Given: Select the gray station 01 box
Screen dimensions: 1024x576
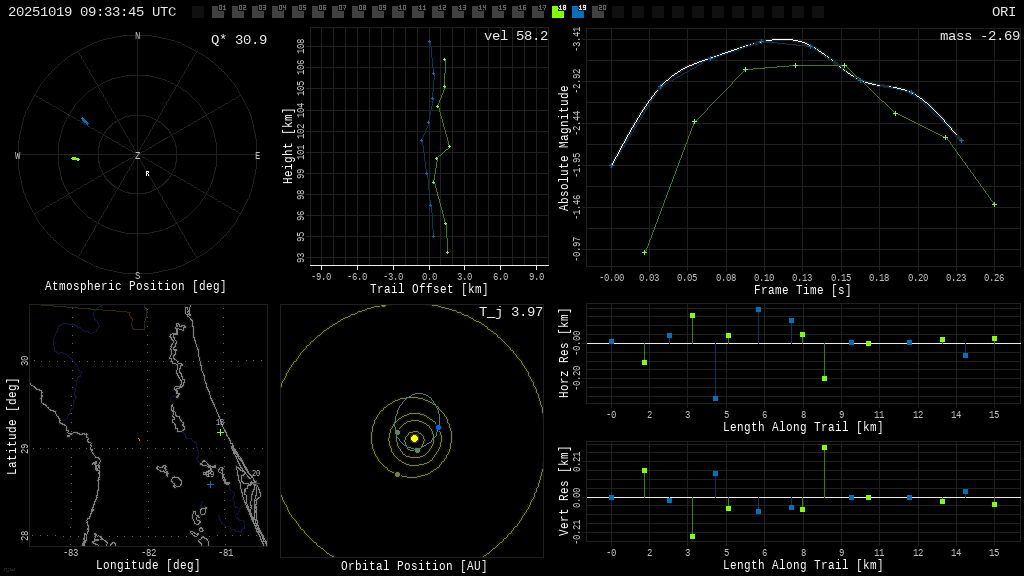Looking at the screenshot, I should click(218, 12).
